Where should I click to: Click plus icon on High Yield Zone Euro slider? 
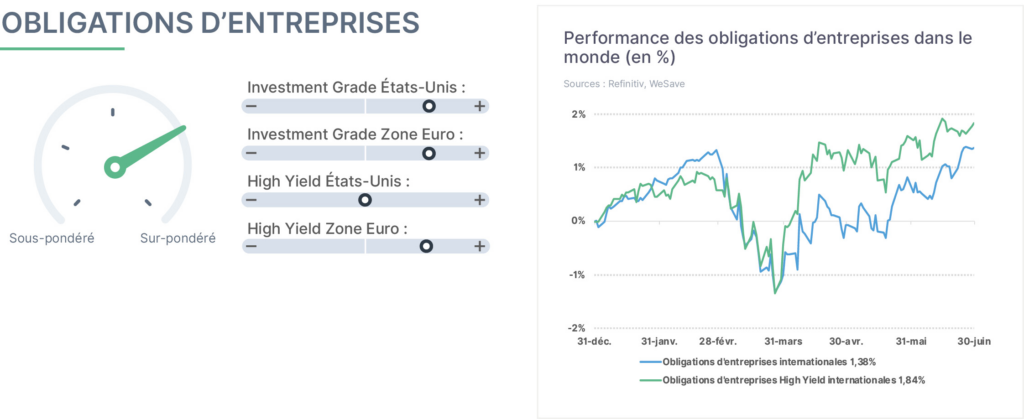tap(480, 246)
